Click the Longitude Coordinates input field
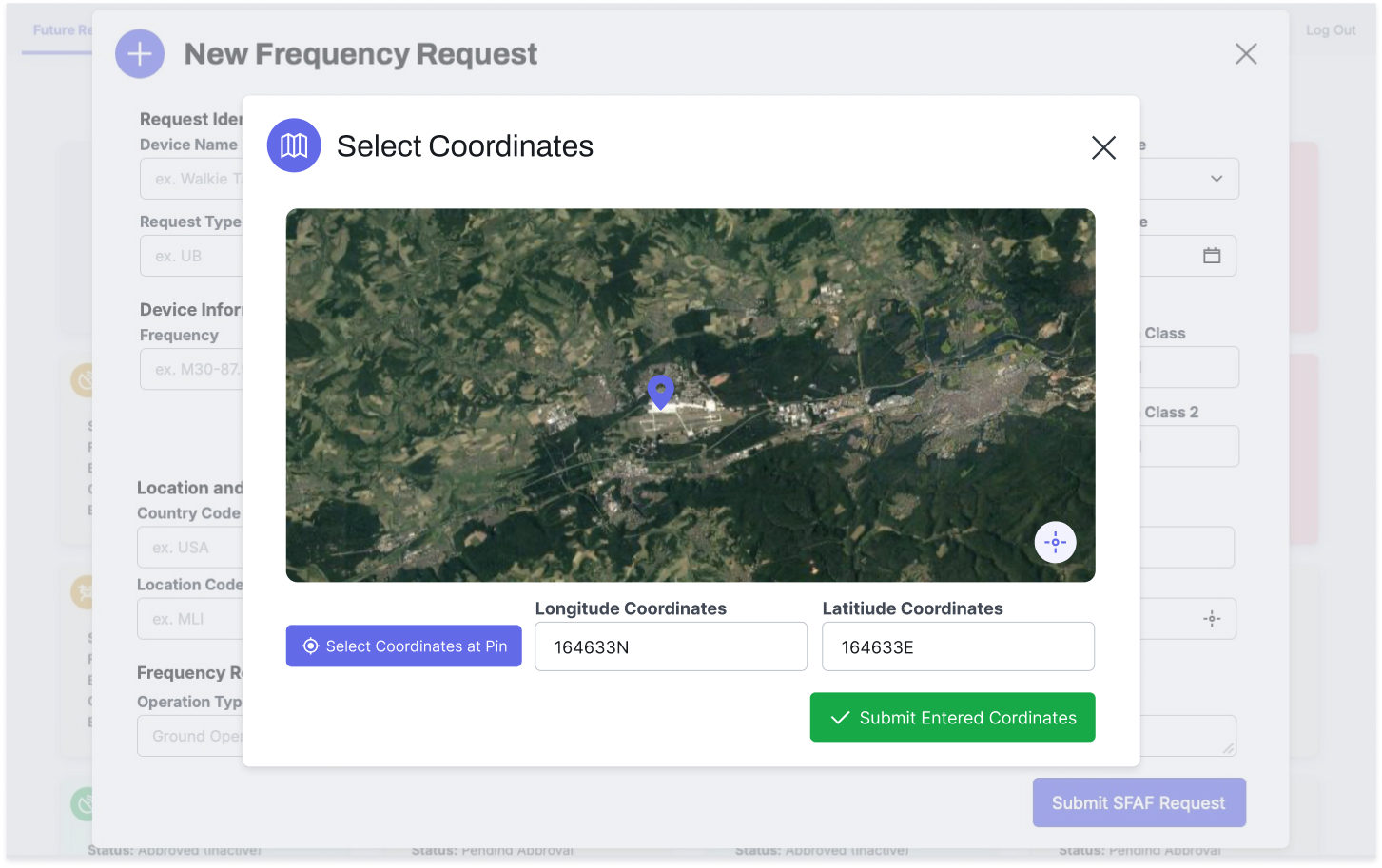This screenshot has width=1382, height=868. click(x=671, y=647)
